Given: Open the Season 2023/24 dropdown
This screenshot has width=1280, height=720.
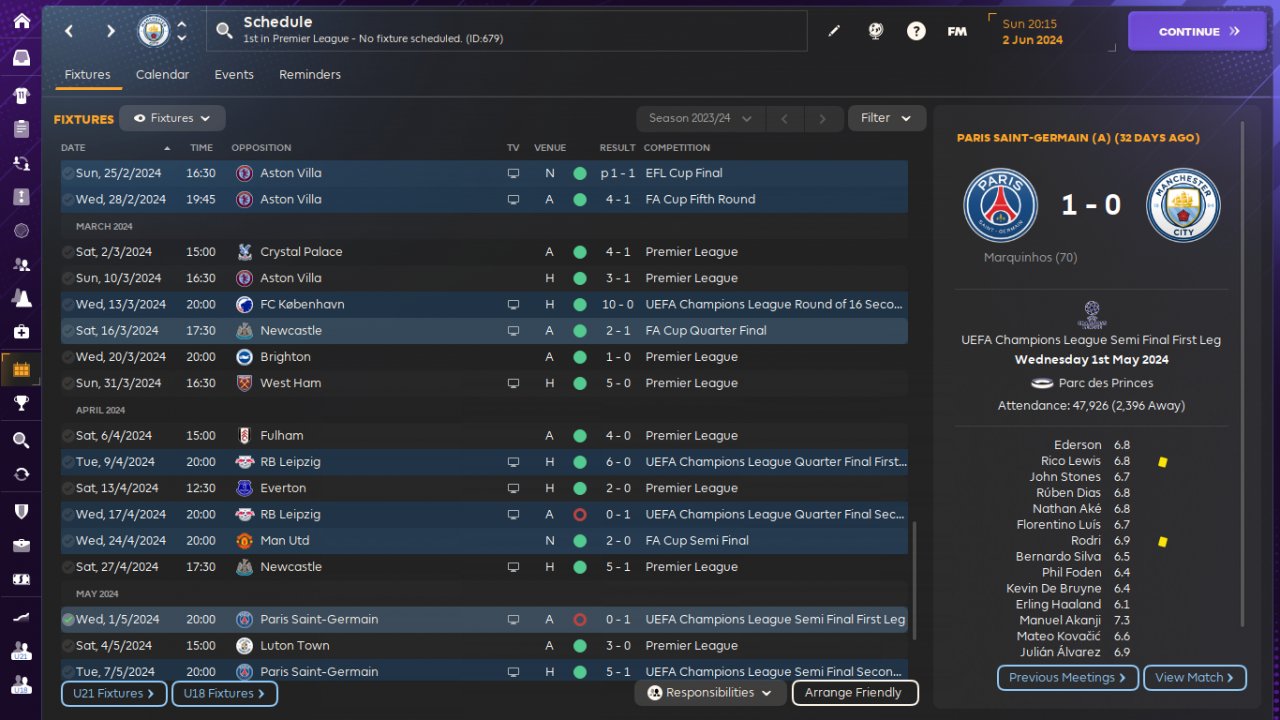Looking at the screenshot, I should [x=700, y=118].
